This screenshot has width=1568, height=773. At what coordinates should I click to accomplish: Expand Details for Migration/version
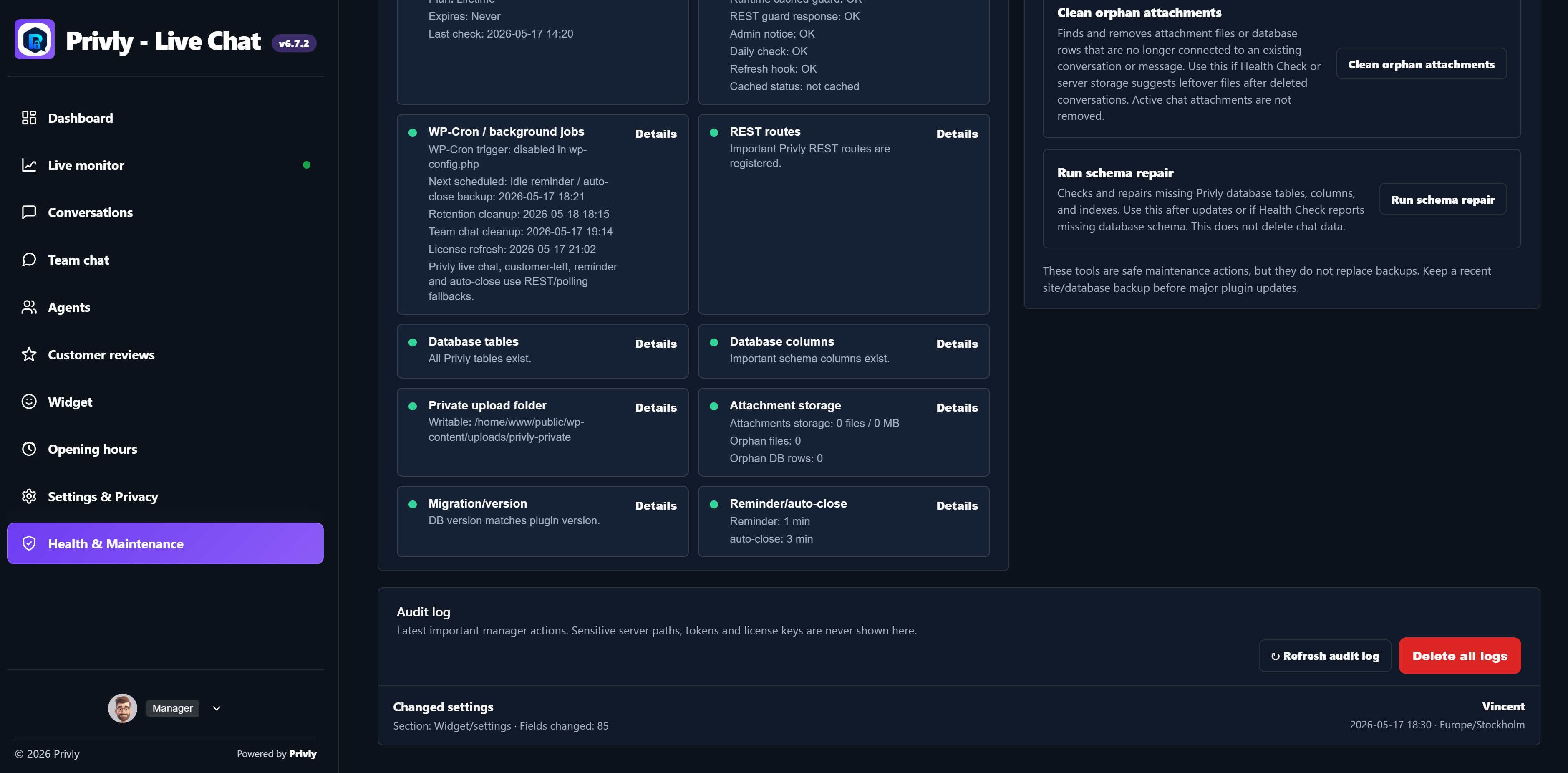coord(655,505)
